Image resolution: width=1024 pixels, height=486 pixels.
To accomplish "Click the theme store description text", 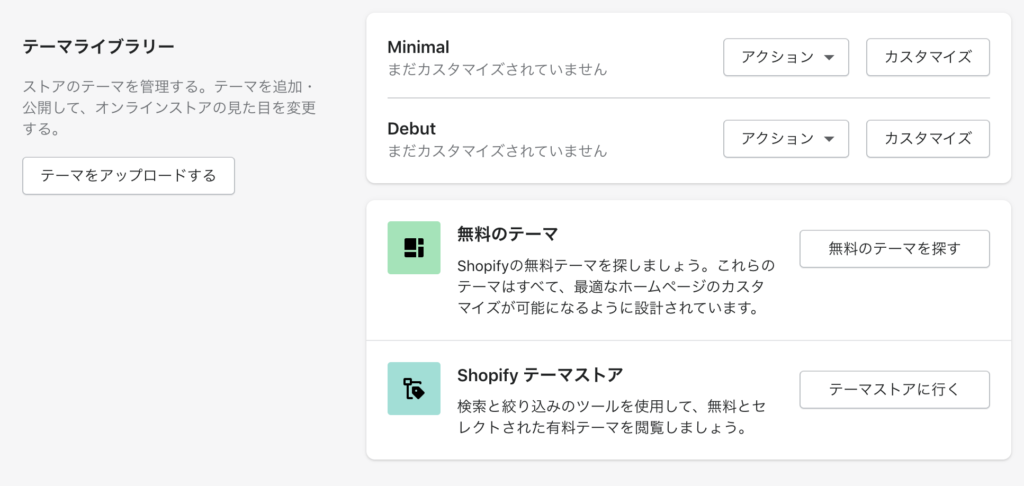I will 611,418.
